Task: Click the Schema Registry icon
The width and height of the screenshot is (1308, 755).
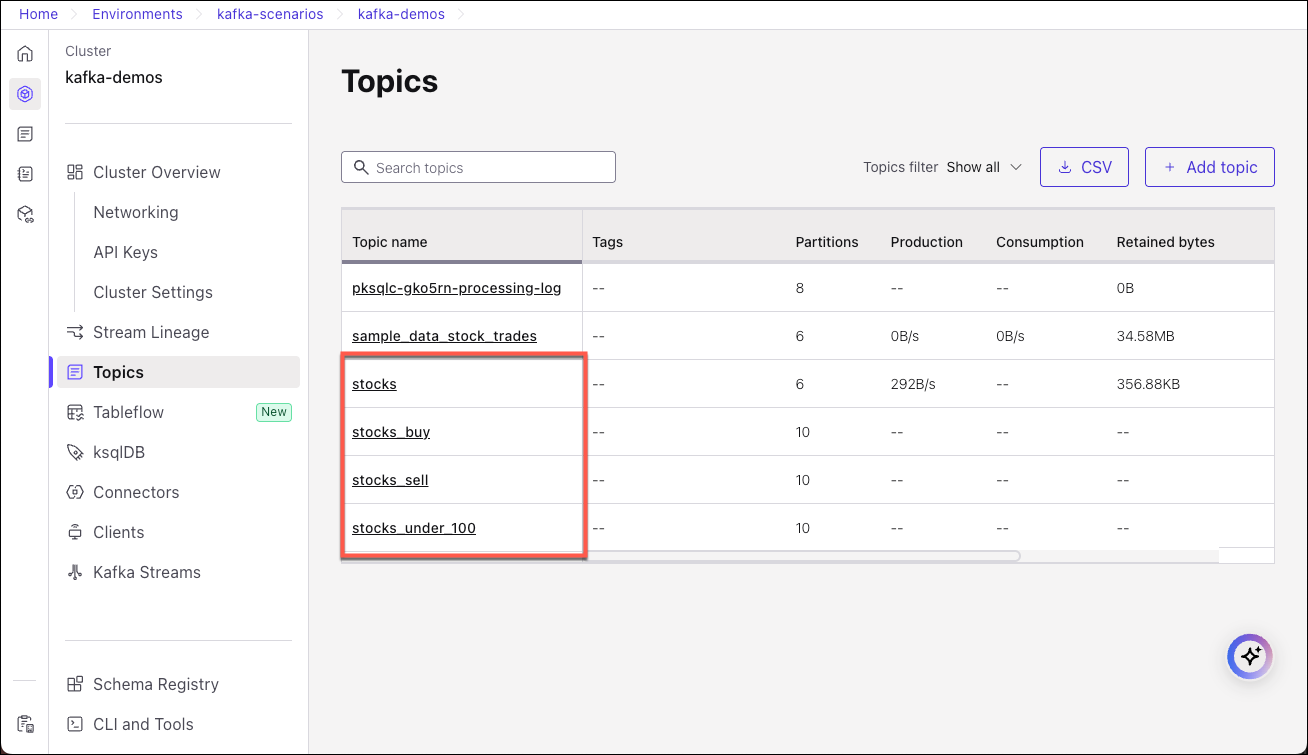Action: tap(75, 684)
